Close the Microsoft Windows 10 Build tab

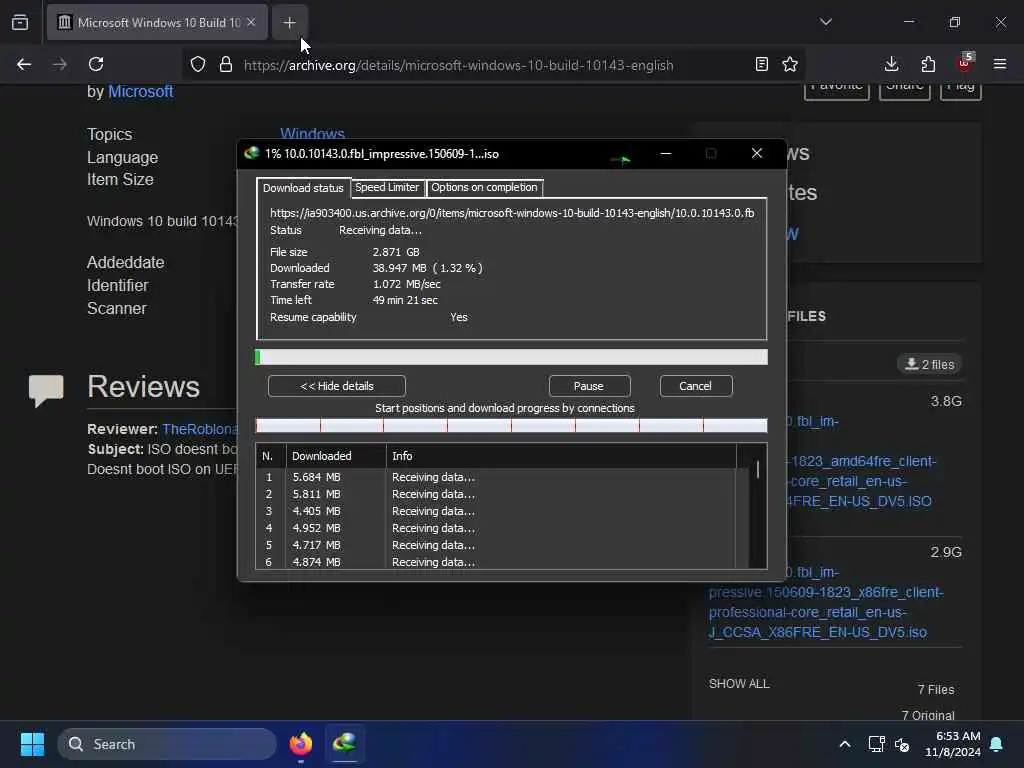[x=251, y=22]
